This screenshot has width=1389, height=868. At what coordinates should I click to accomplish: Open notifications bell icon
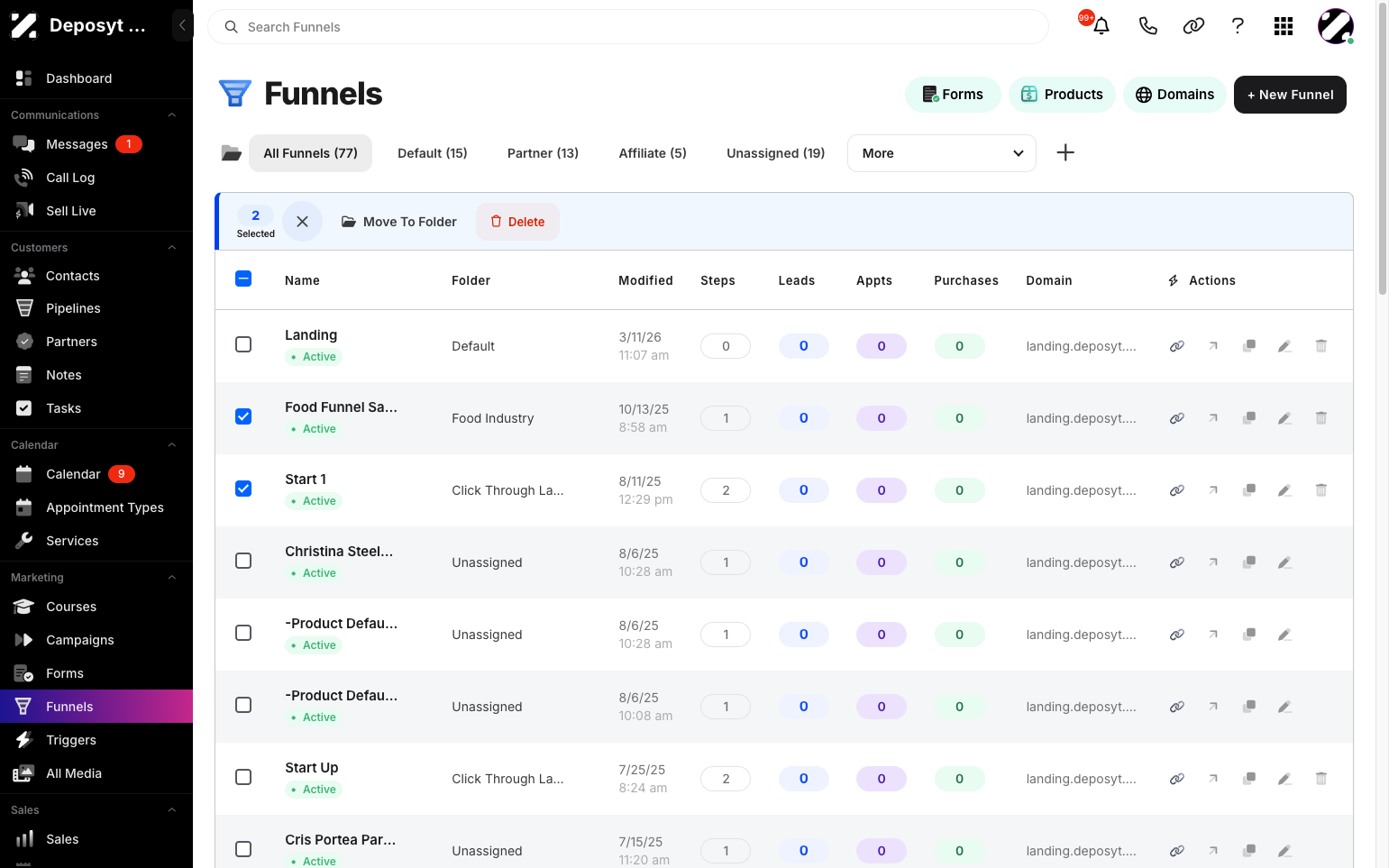point(1101,26)
